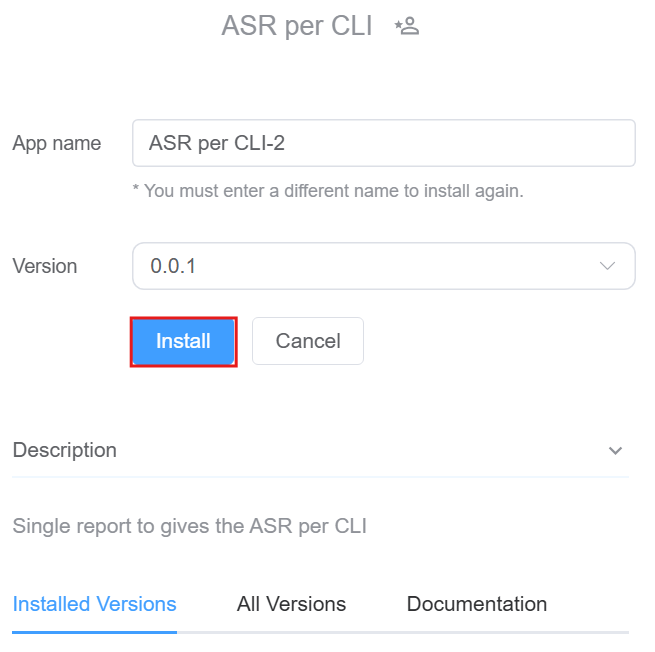Cancel the app installation
This screenshot has height=652, width=655.
(x=307, y=341)
